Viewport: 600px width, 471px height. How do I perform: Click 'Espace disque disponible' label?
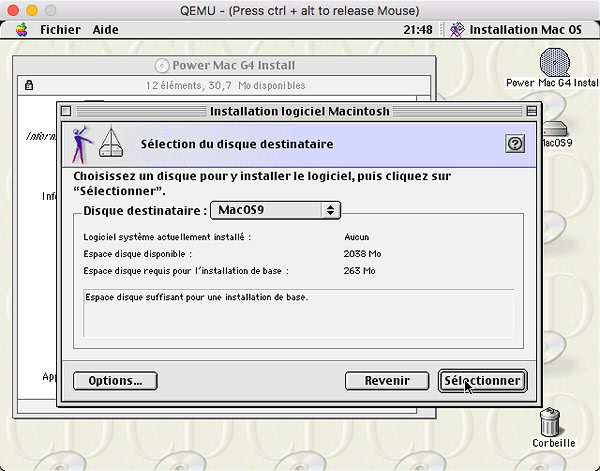point(138,254)
